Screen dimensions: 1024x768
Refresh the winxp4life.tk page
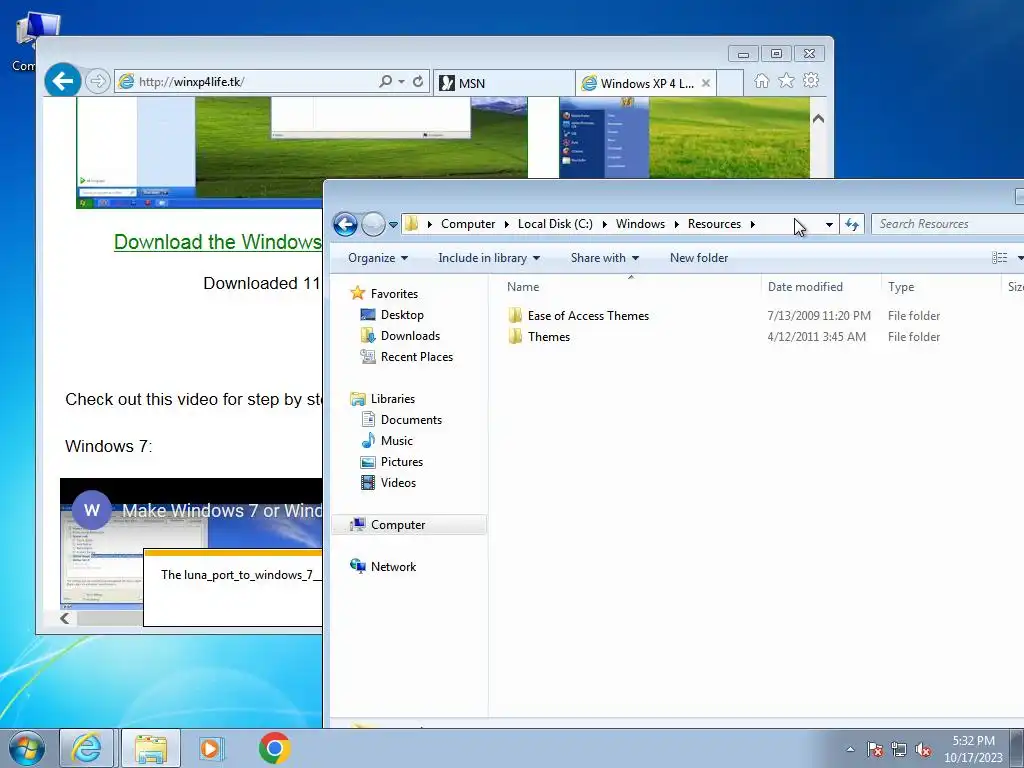pyautogui.click(x=418, y=82)
